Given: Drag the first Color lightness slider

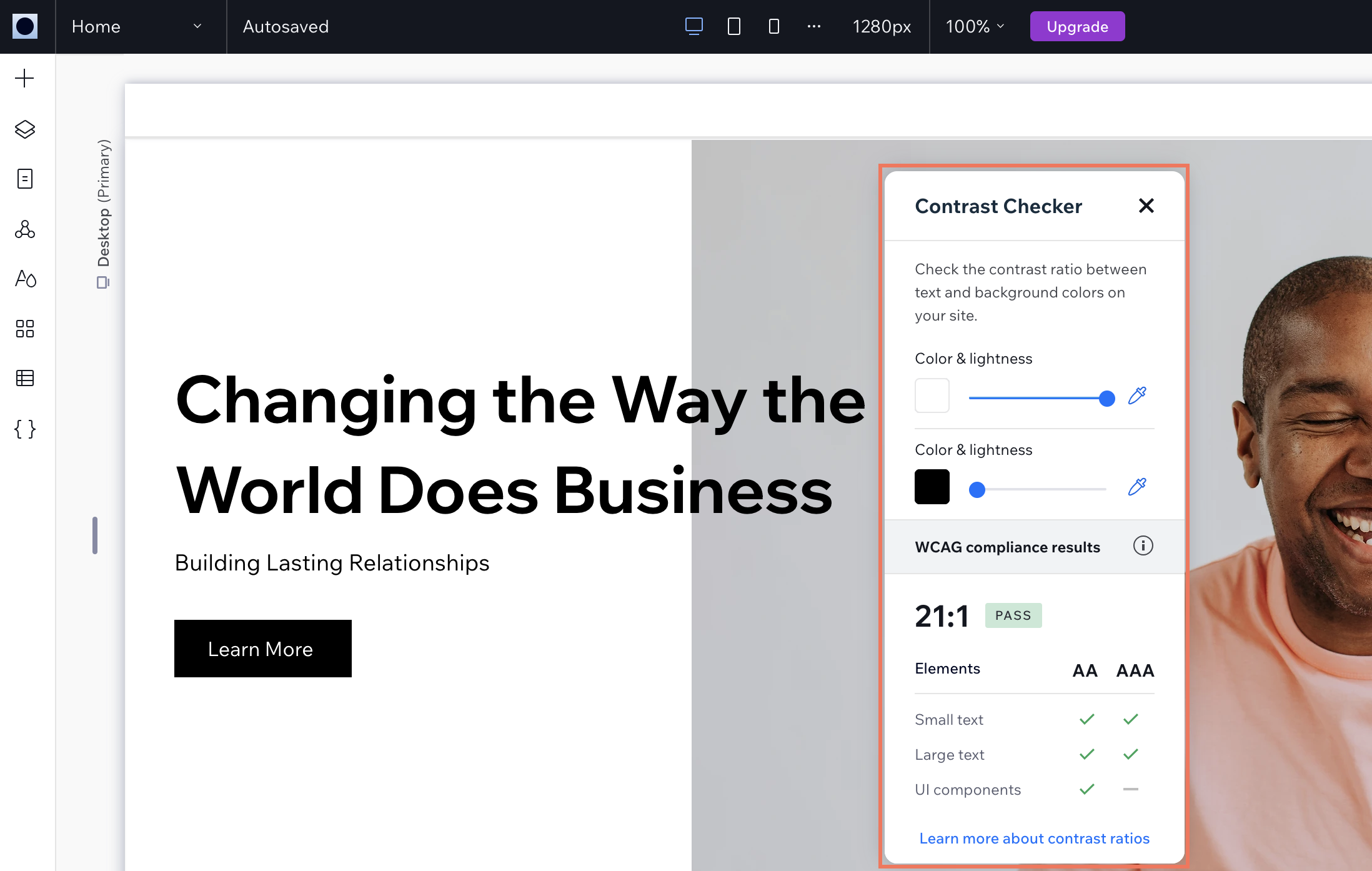Looking at the screenshot, I should 1107,398.
